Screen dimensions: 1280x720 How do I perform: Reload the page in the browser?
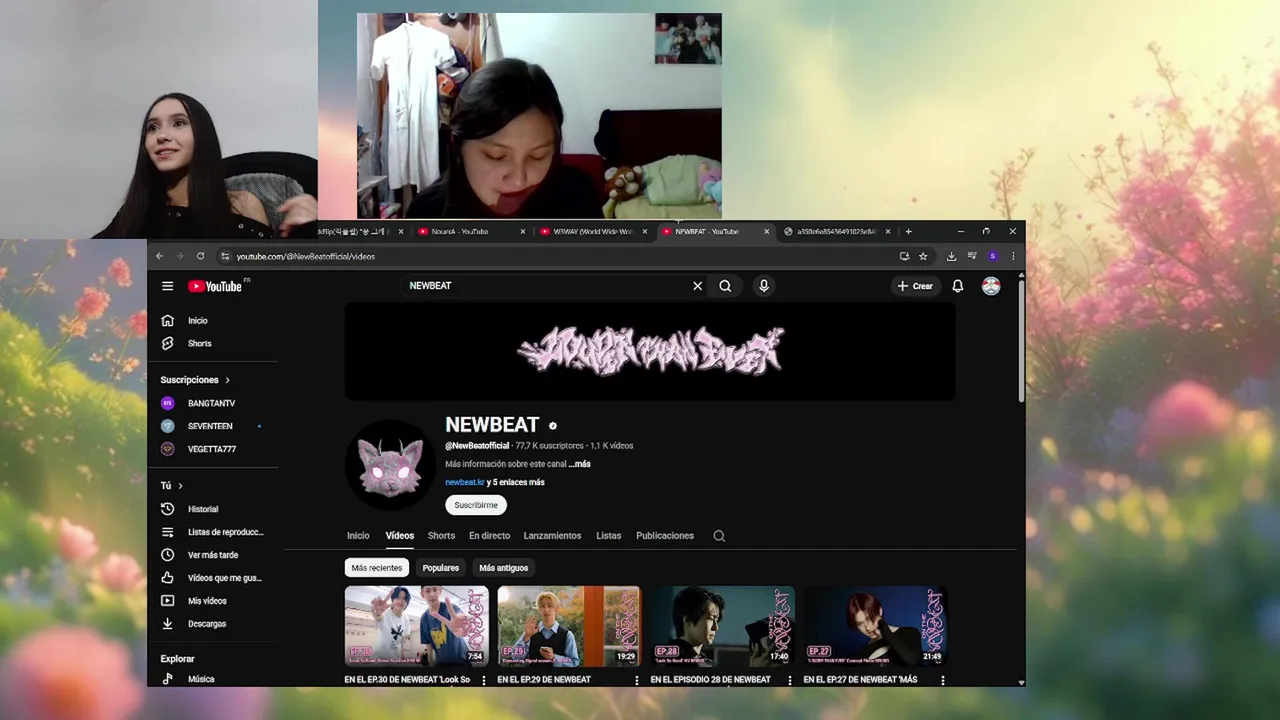point(200,256)
